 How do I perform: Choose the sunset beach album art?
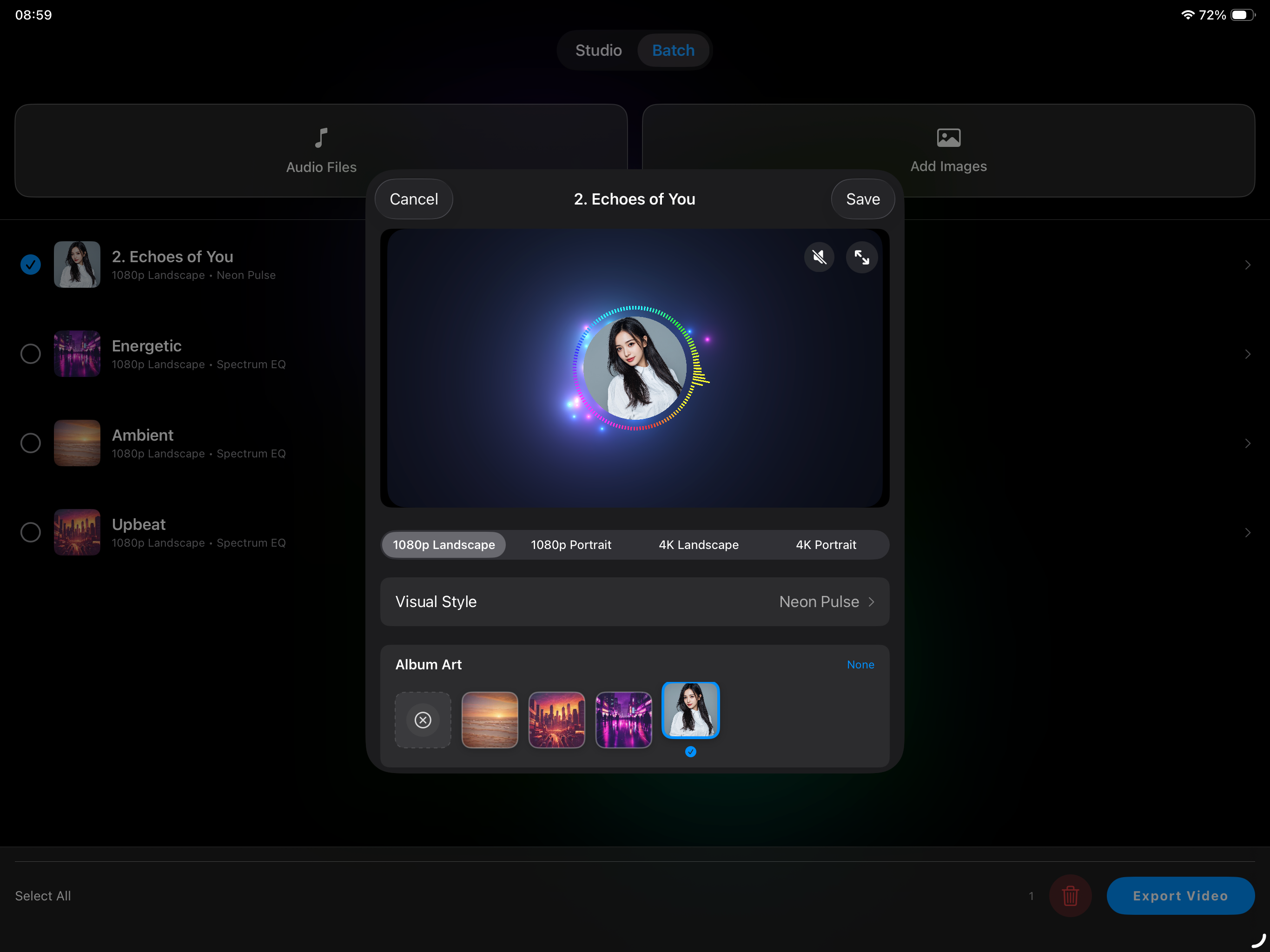[x=490, y=720]
